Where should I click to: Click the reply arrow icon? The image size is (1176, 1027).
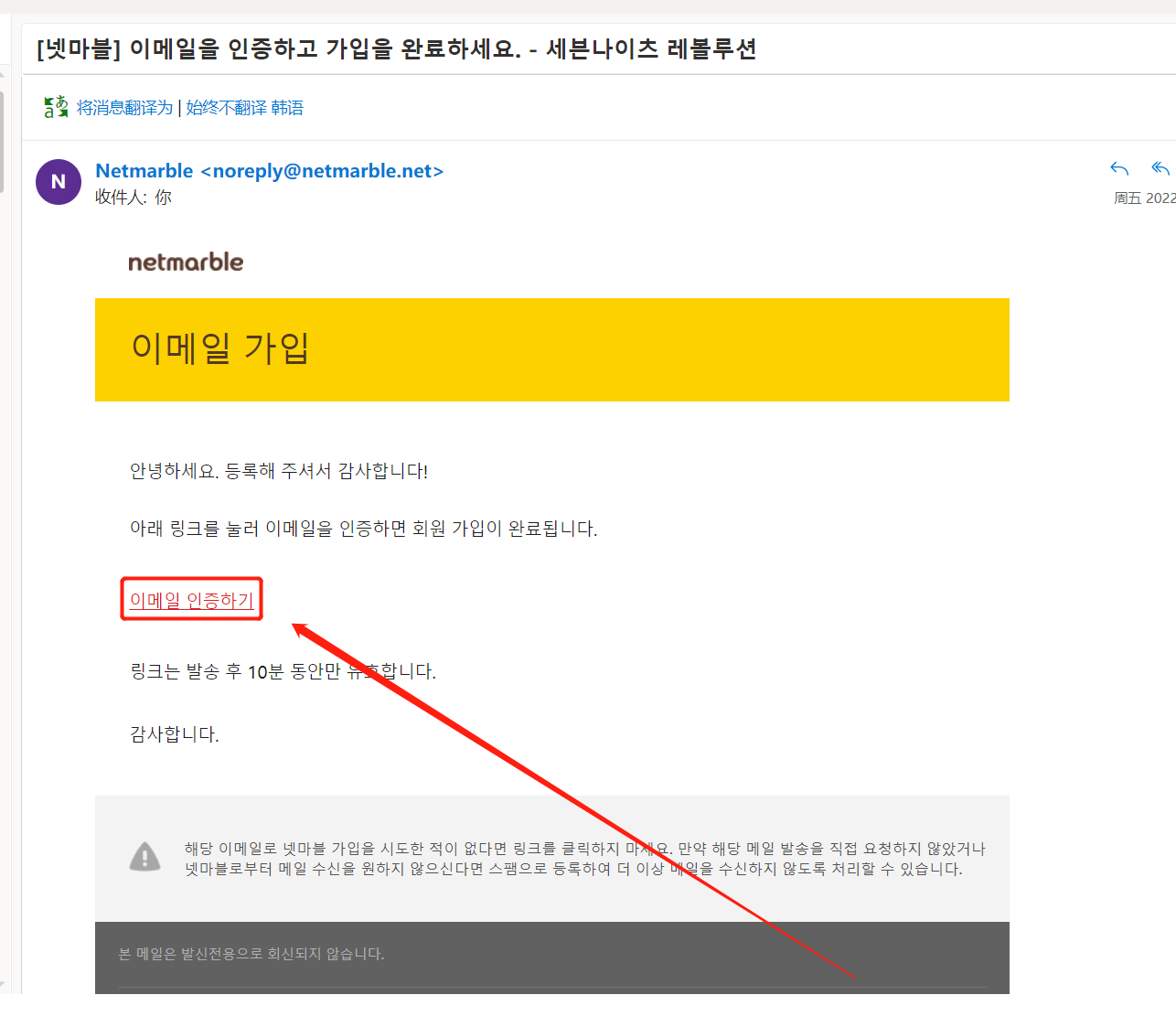[1119, 168]
